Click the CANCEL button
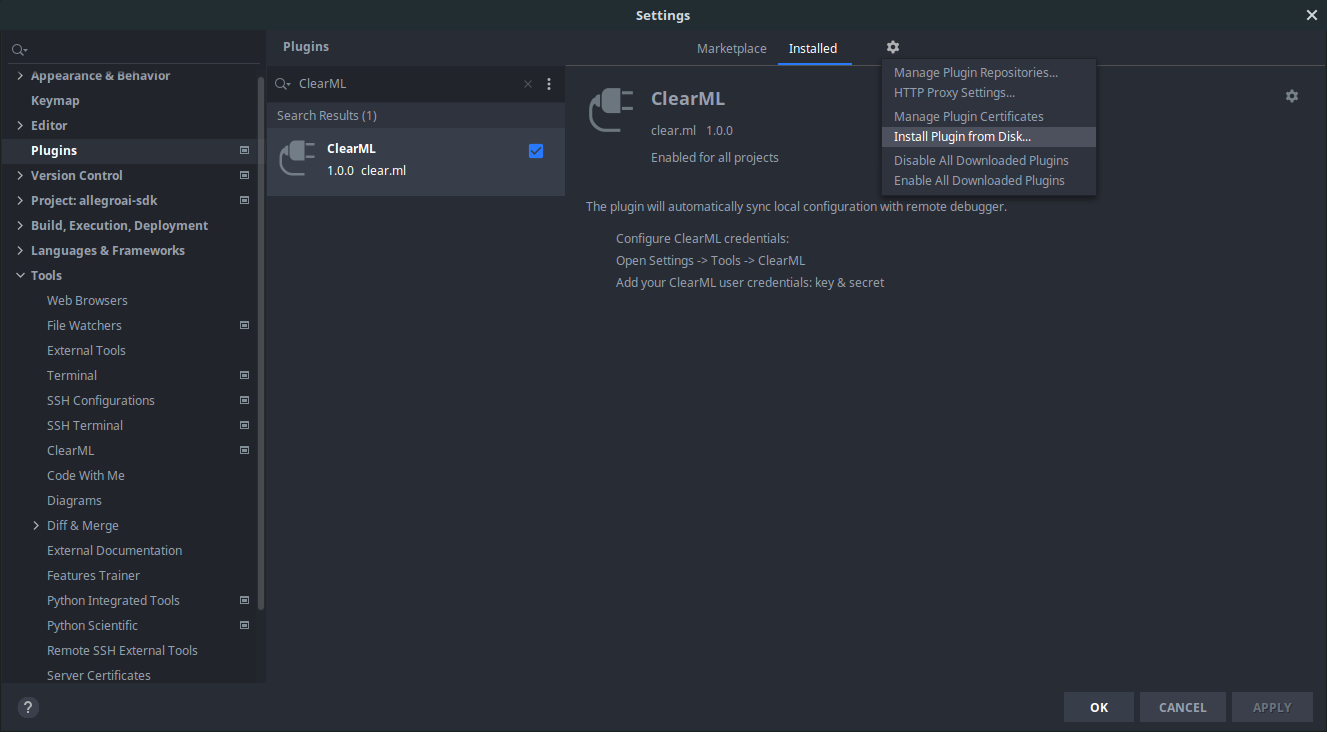1327x732 pixels. pos(1182,707)
